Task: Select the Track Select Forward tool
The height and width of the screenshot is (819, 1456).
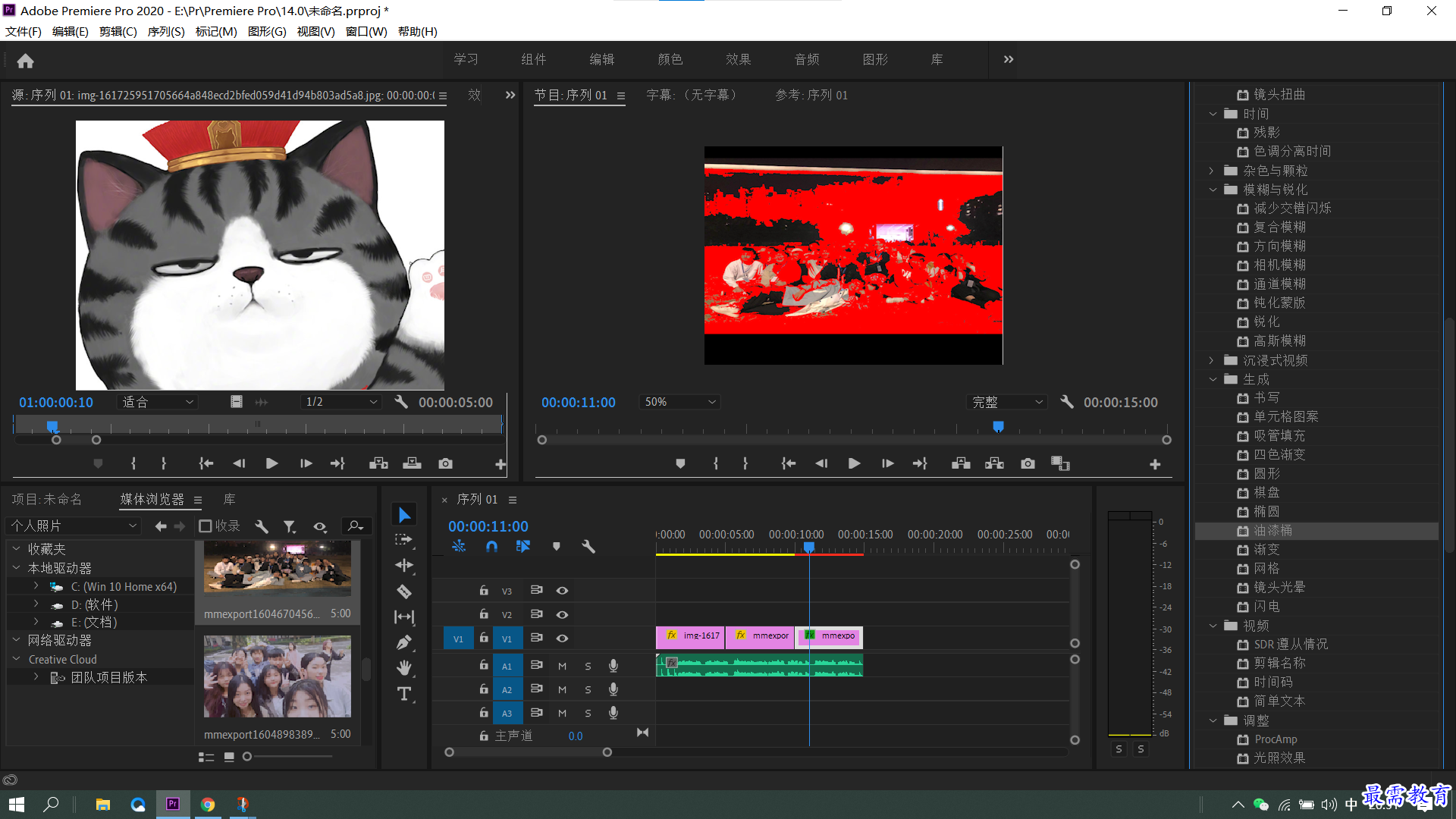Action: point(403,540)
